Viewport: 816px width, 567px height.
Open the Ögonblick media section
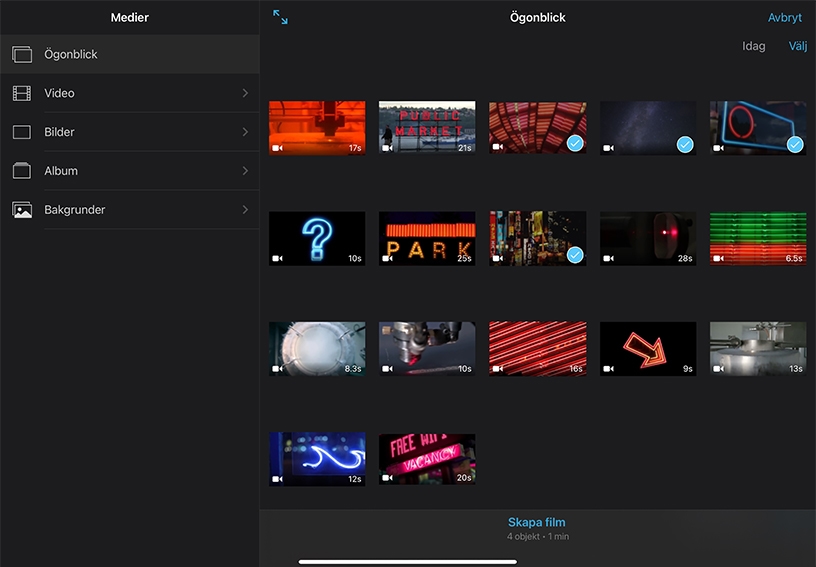click(x=130, y=54)
